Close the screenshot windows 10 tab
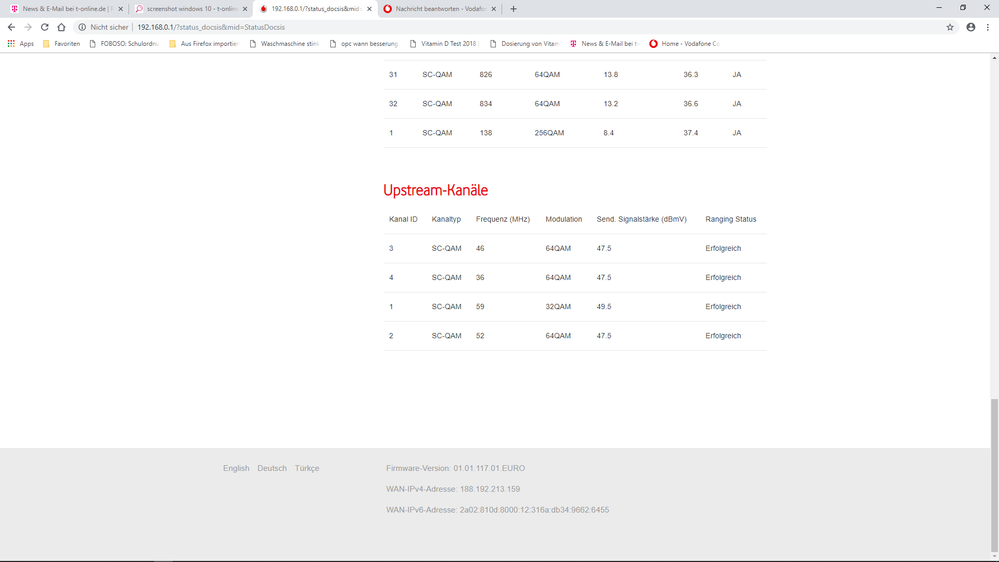999x562 pixels. point(245,9)
